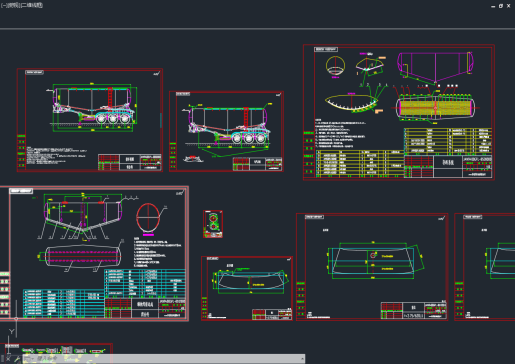
Task: Open command line customize wrench menu
Action: (x=17, y=359)
